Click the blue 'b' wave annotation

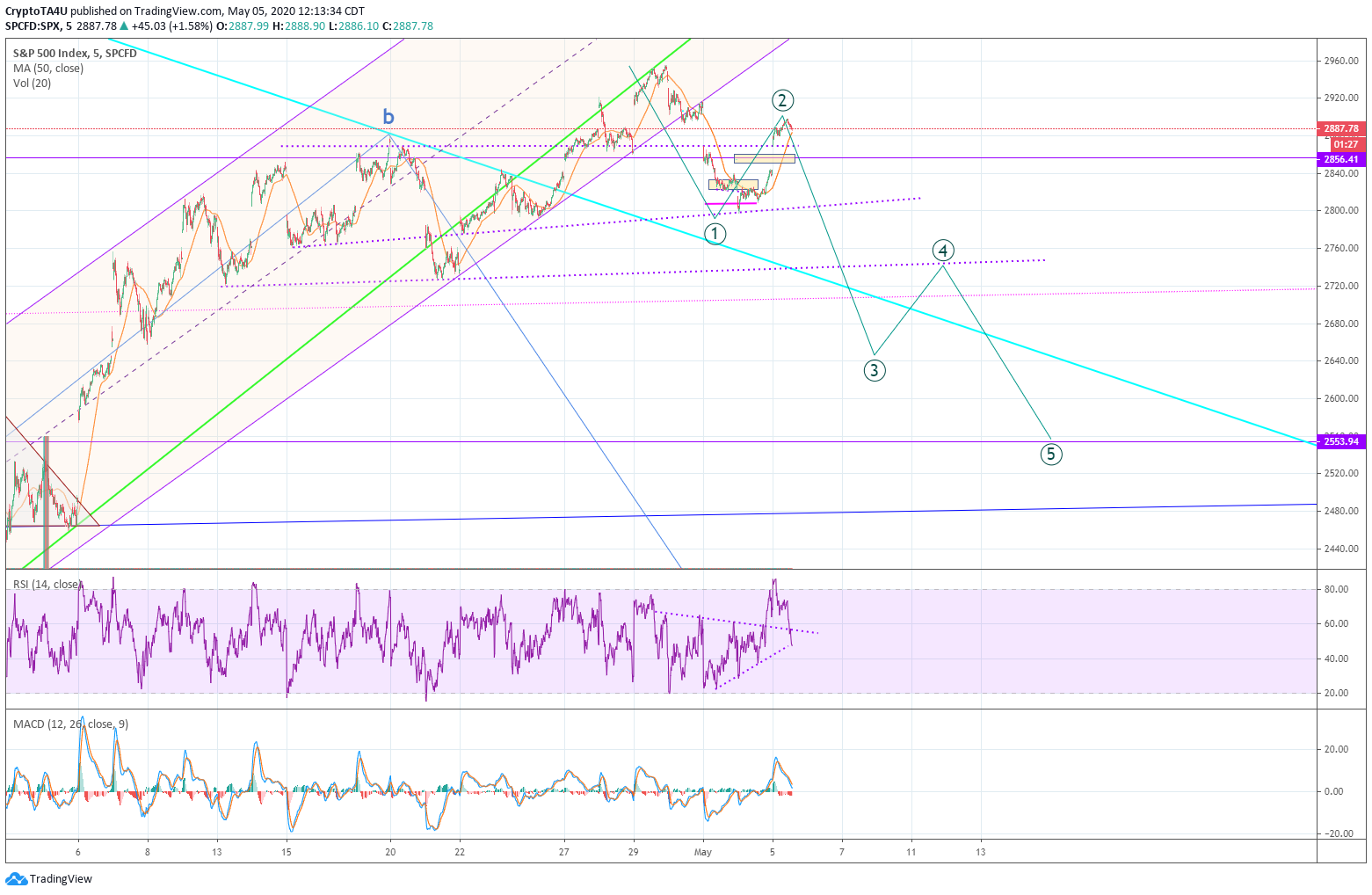click(388, 116)
